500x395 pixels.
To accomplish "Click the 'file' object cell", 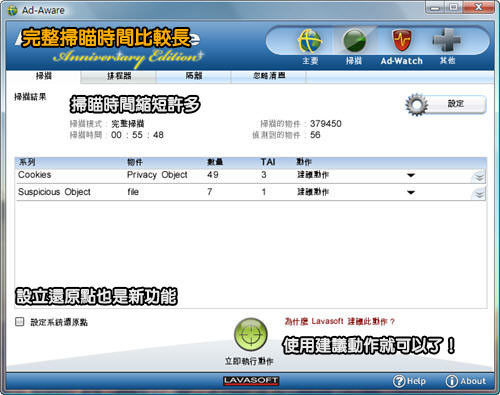I will (x=133, y=192).
